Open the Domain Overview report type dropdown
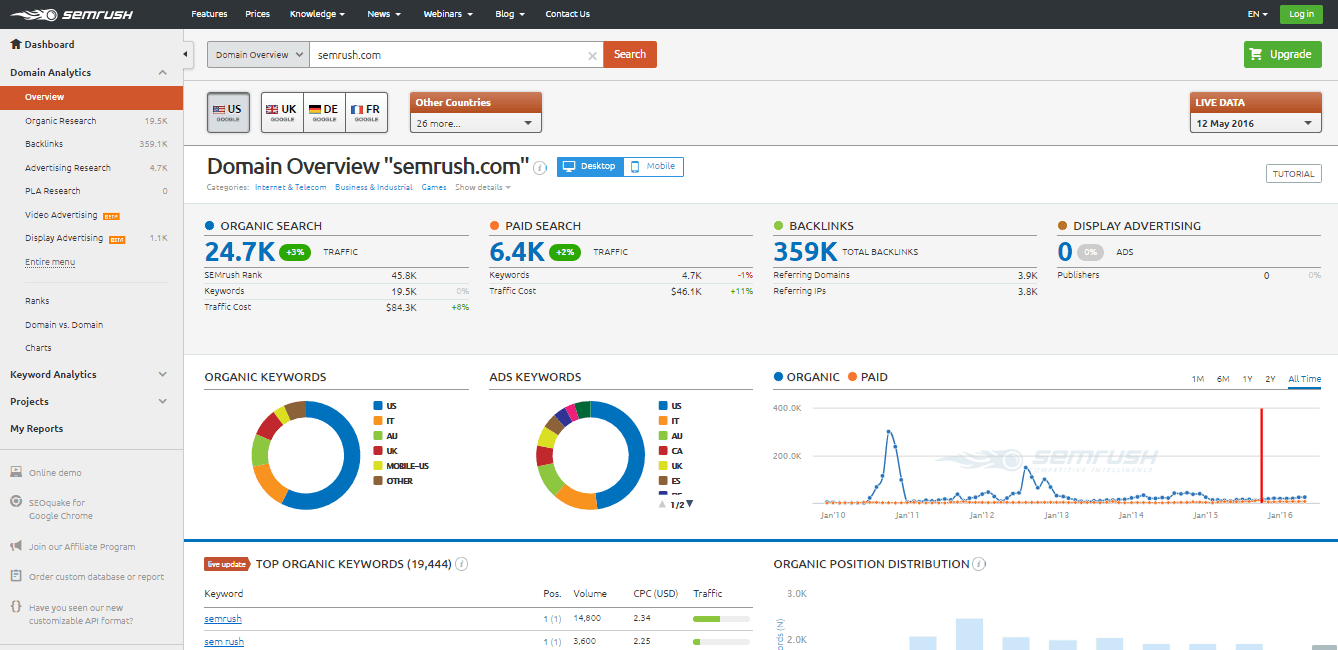The width and height of the screenshot is (1338, 650). point(258,55)
